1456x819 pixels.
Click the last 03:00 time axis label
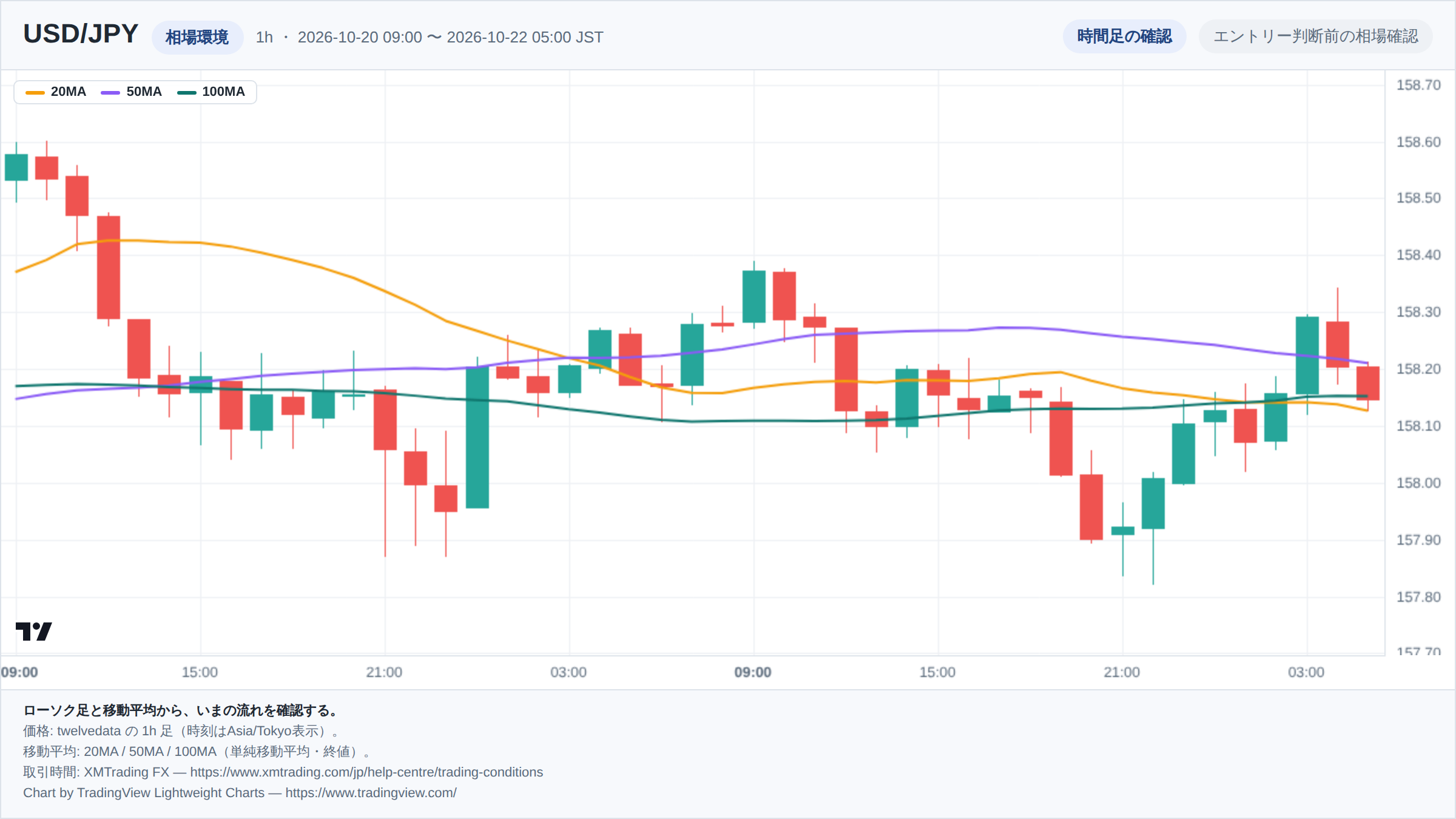1306,672
